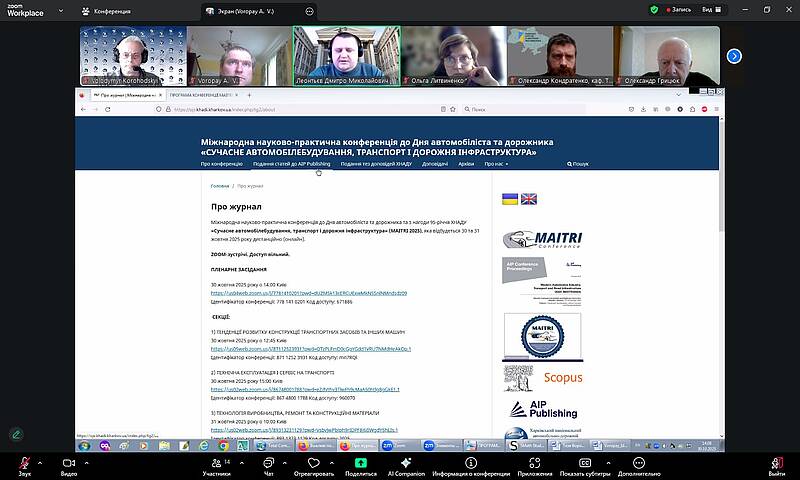The height and width of the screenshot is (480, 800).
Task: Click the green encryption shield icon
Action: [654, 9]
